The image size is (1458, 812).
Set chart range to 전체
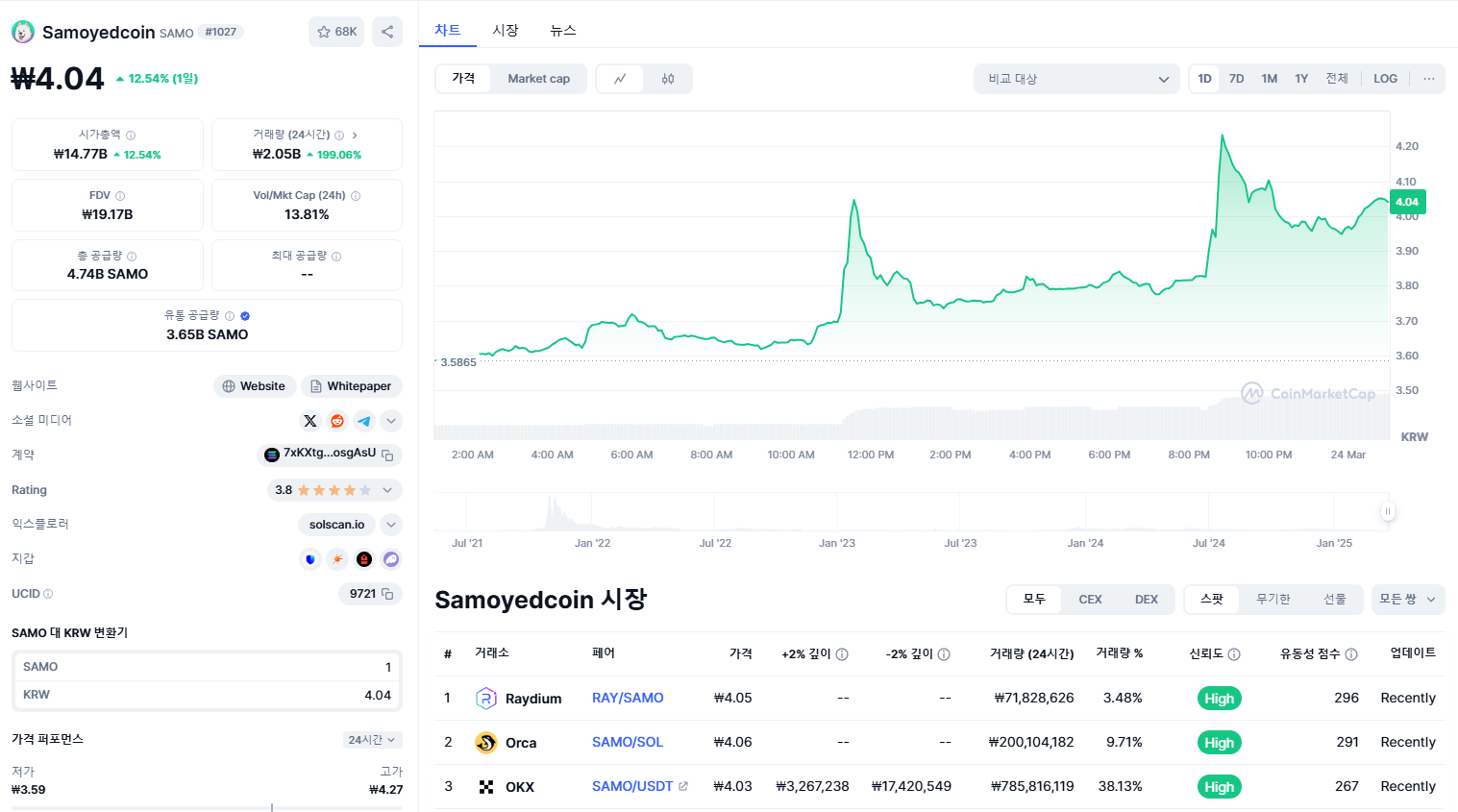click(1337, 79)
